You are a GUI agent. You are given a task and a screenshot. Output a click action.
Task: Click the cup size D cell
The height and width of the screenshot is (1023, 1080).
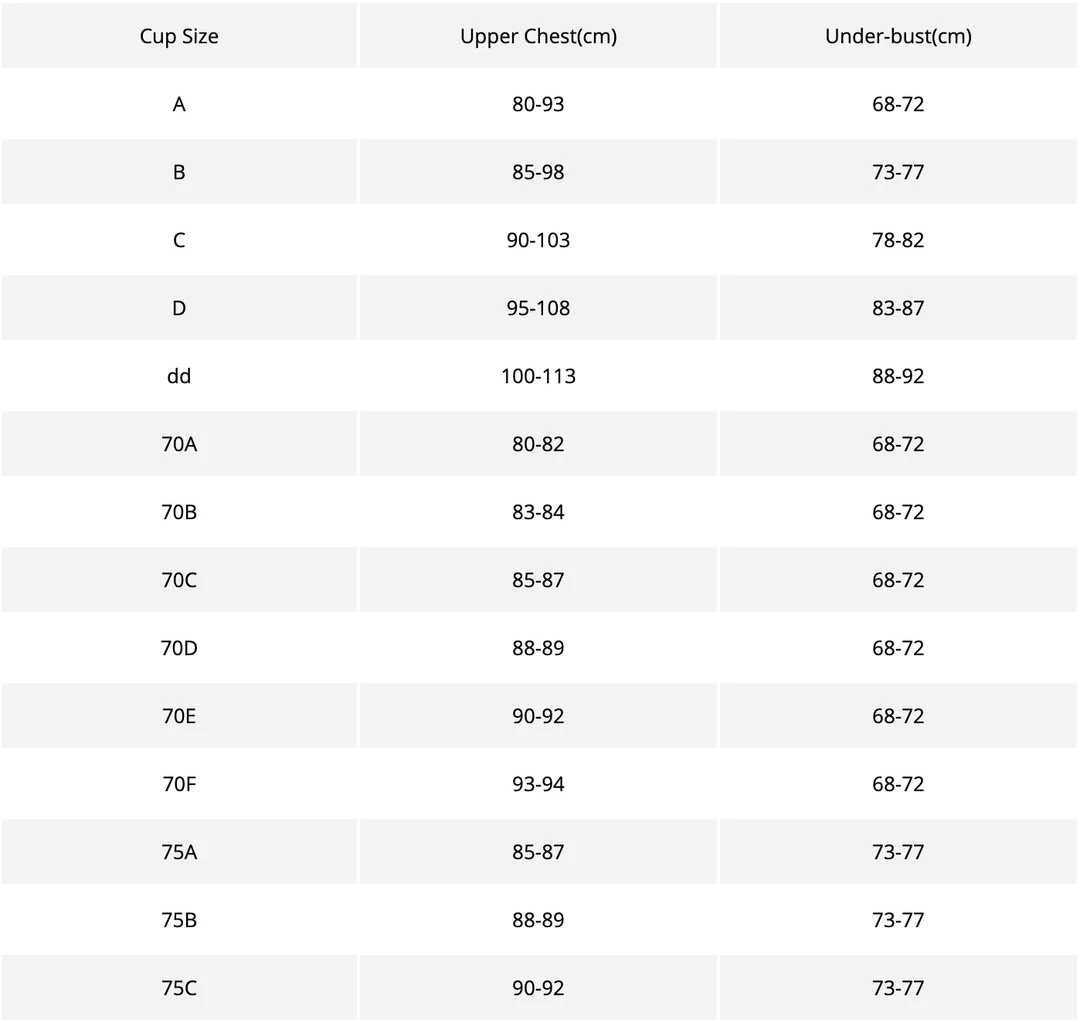pos(179,308)
